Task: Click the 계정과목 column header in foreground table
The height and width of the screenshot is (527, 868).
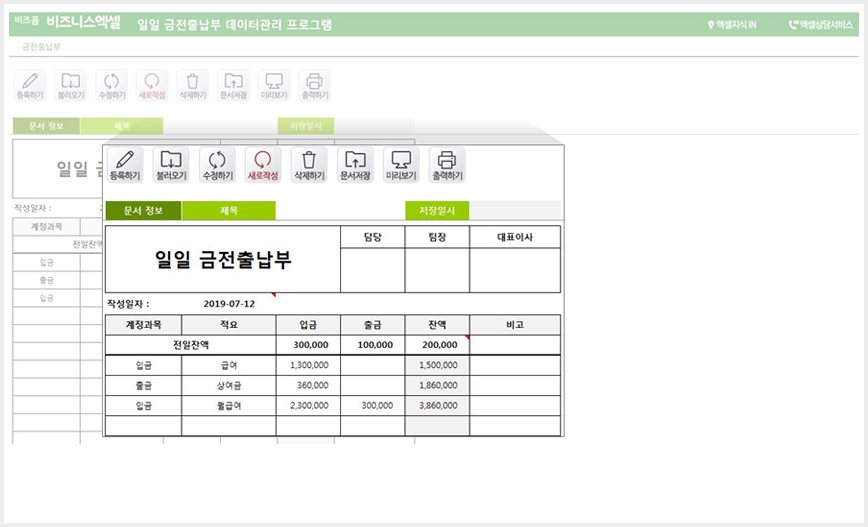Action: coord(143,325)
